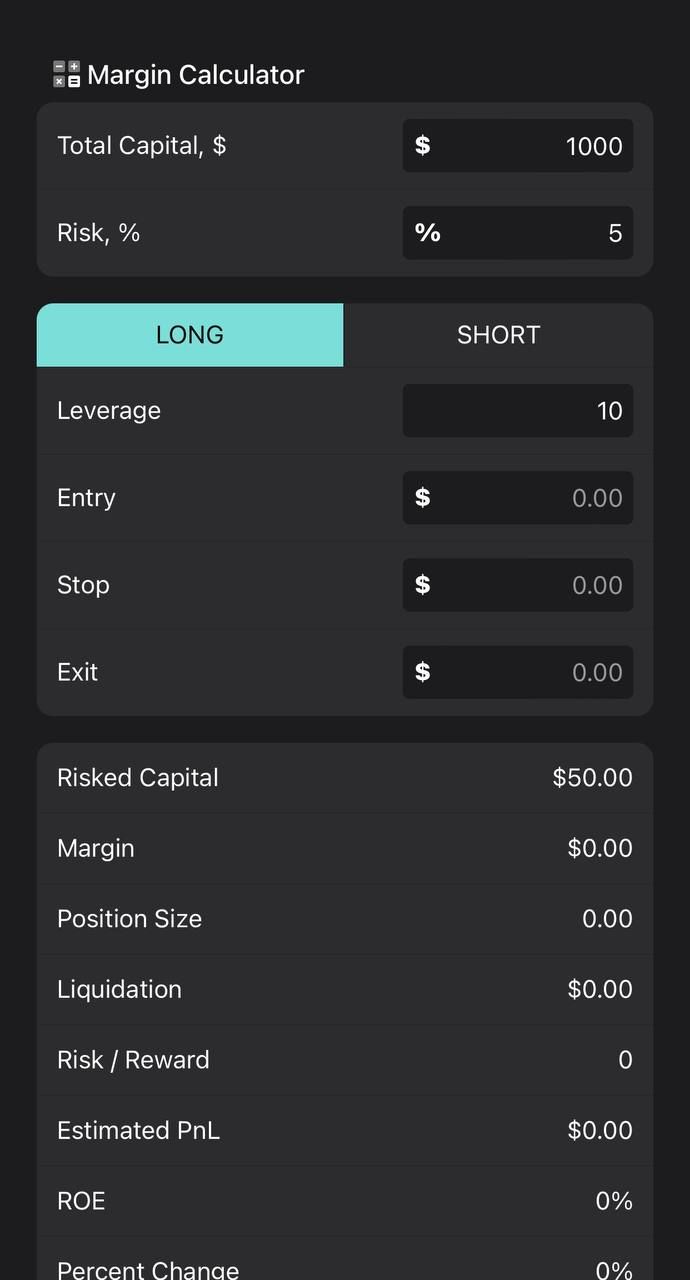
Task: Click the Total Capital input showing 1000
Action: tap(540, 145)
